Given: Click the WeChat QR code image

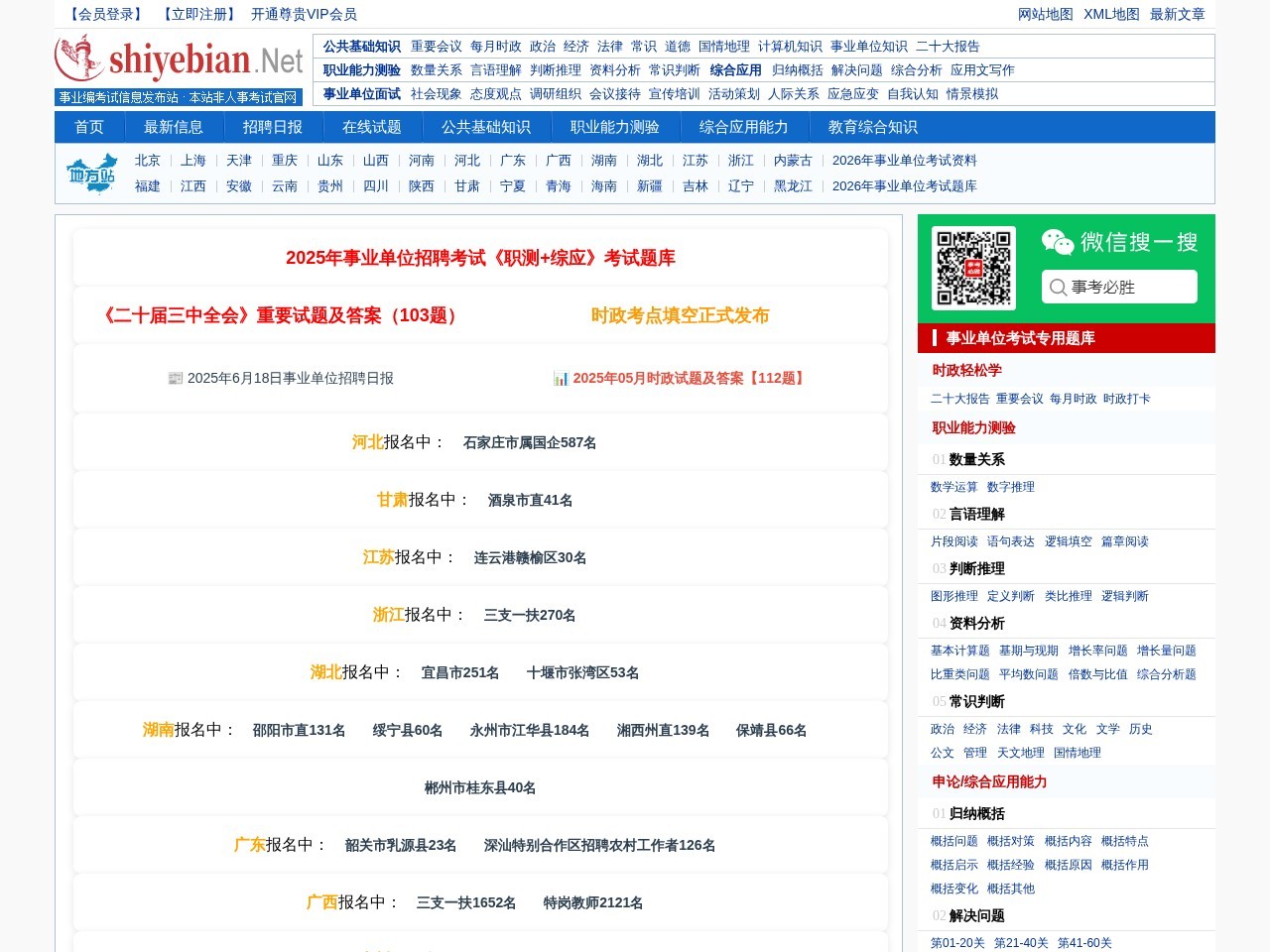Looking at the screenshot, I should [973, 268].
